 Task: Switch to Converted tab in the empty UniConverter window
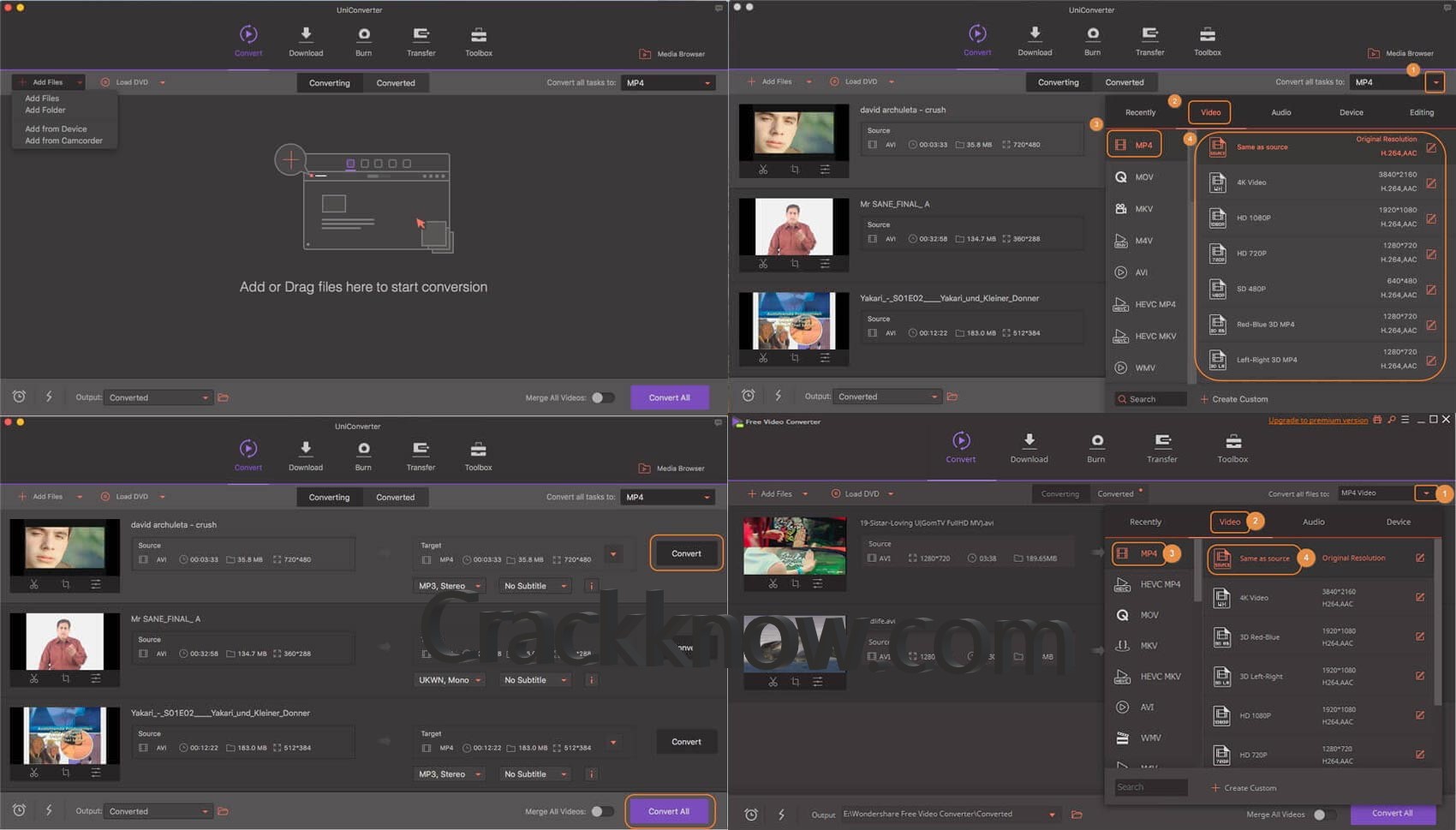(396, 83)
